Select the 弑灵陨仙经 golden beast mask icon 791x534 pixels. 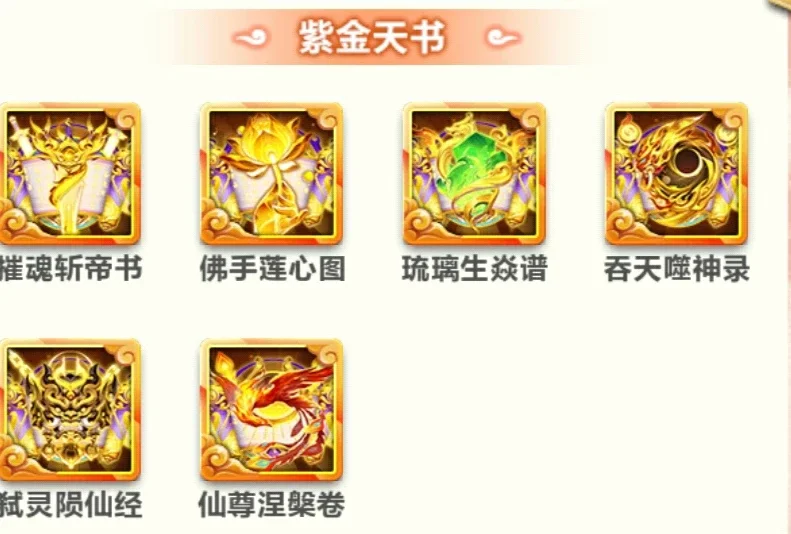[x=70, y=409]
